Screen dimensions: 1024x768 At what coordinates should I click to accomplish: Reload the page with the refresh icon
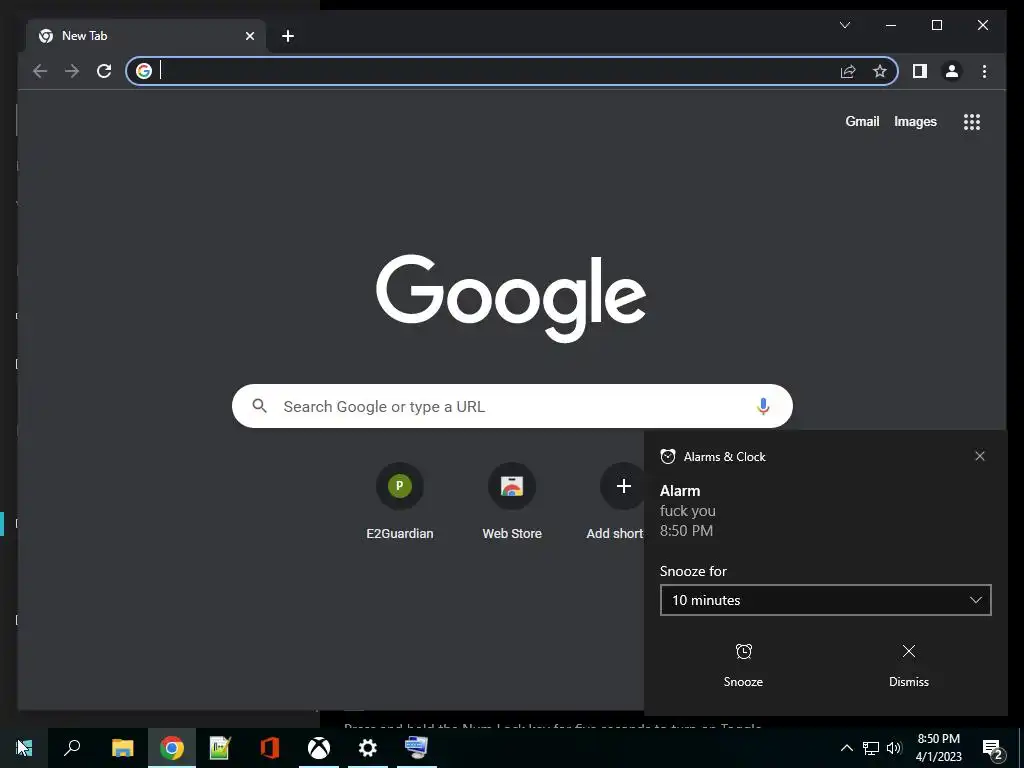[104, 71]
